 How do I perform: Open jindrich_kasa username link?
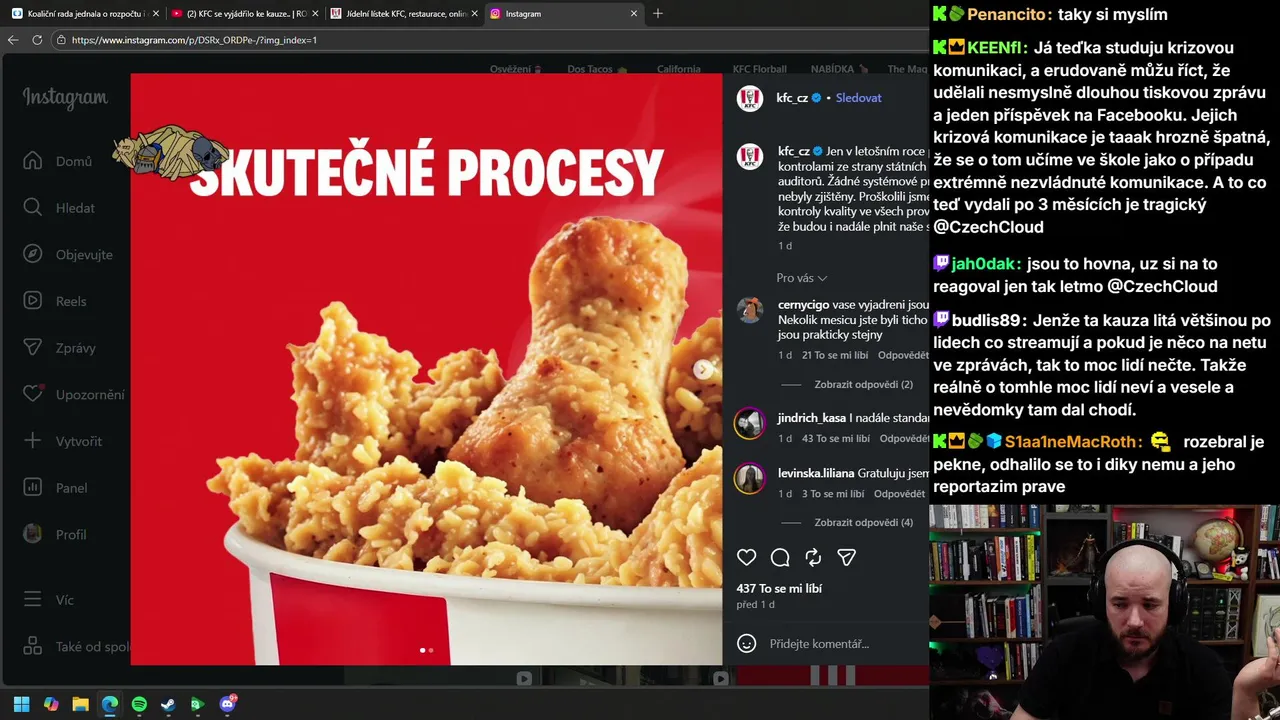coord(812,418)
